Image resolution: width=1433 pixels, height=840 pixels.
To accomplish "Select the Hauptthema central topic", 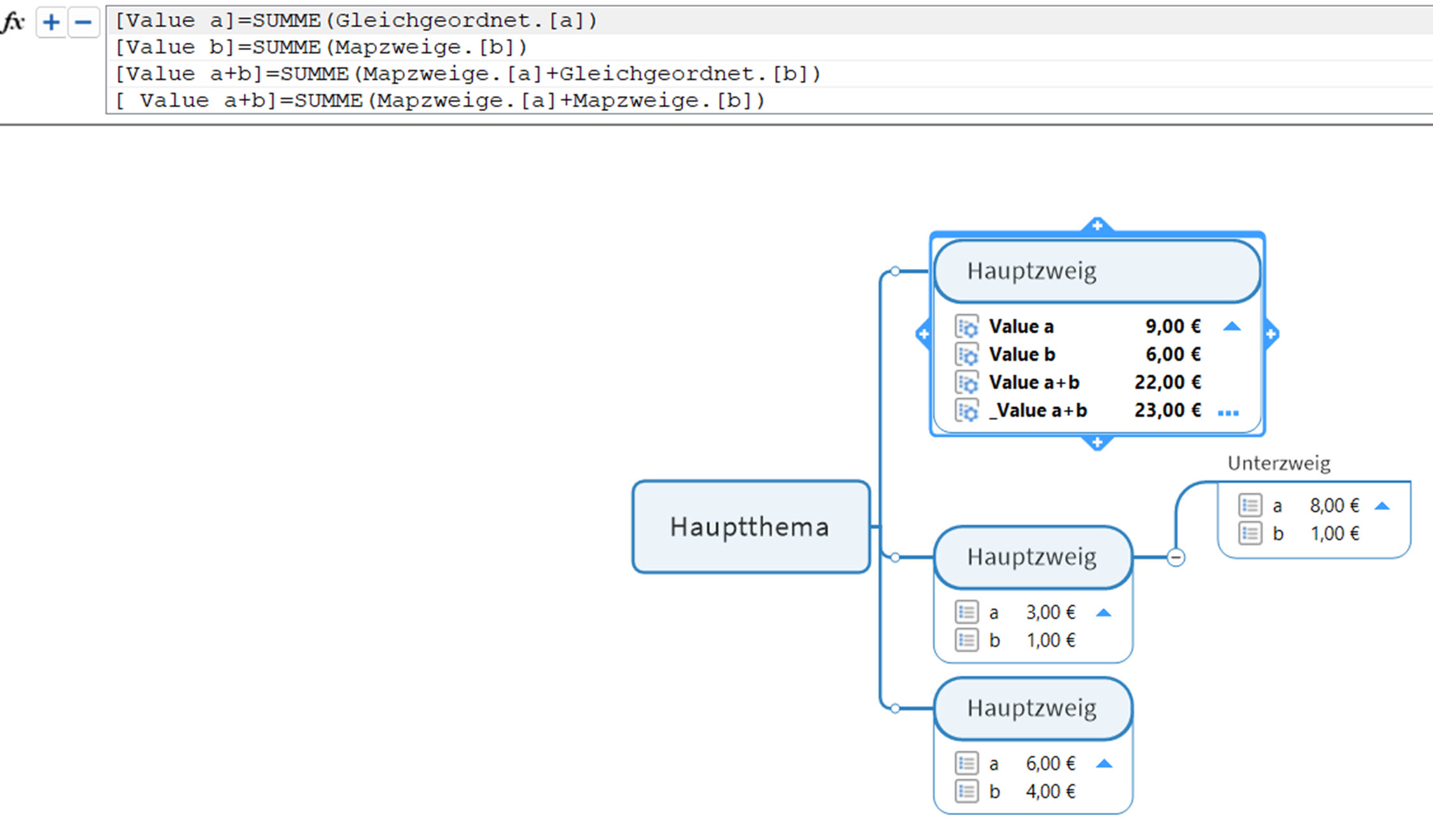I will click(750, 527).
